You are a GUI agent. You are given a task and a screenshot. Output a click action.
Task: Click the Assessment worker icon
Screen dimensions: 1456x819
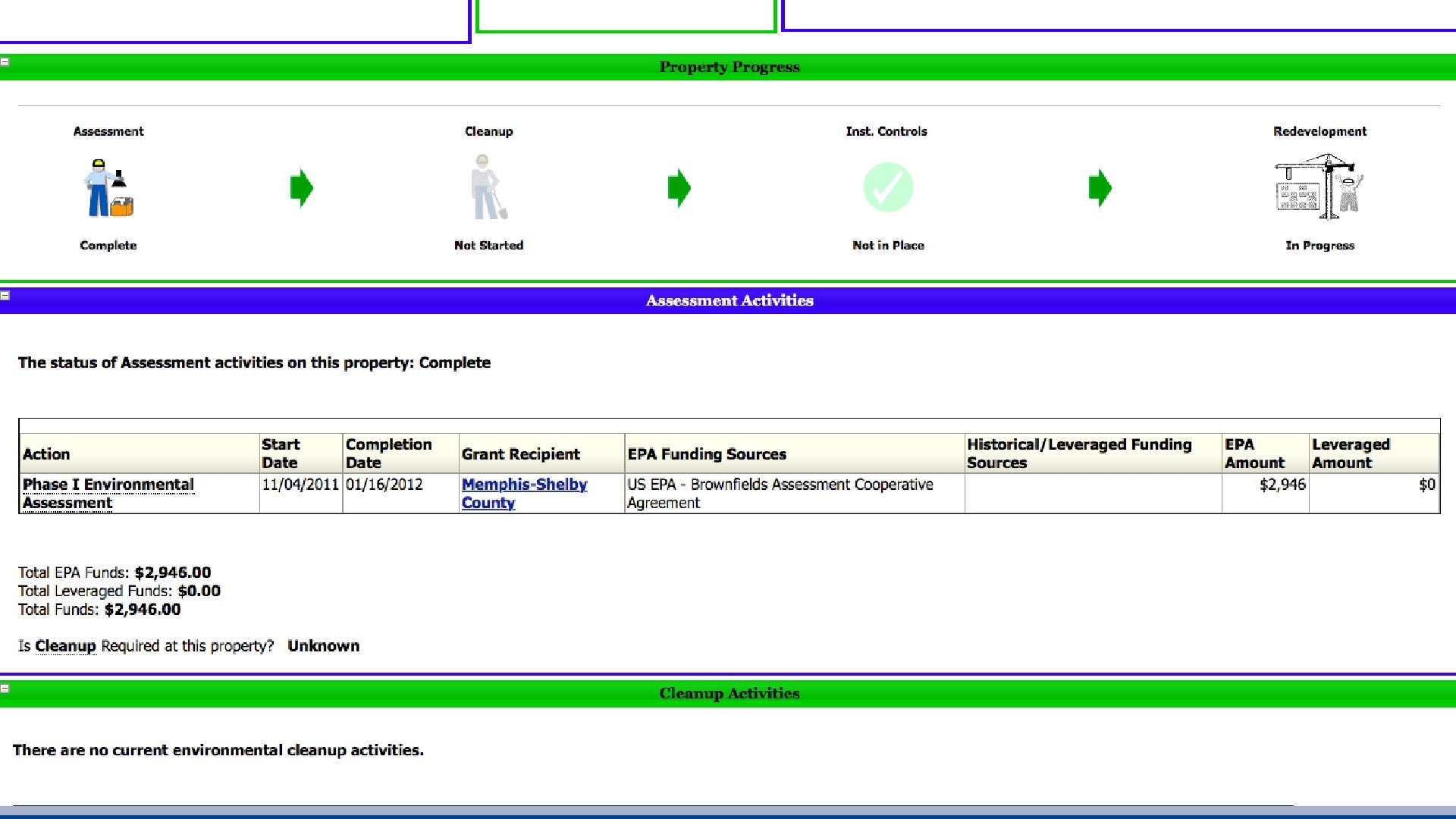(x=108, y=188)
